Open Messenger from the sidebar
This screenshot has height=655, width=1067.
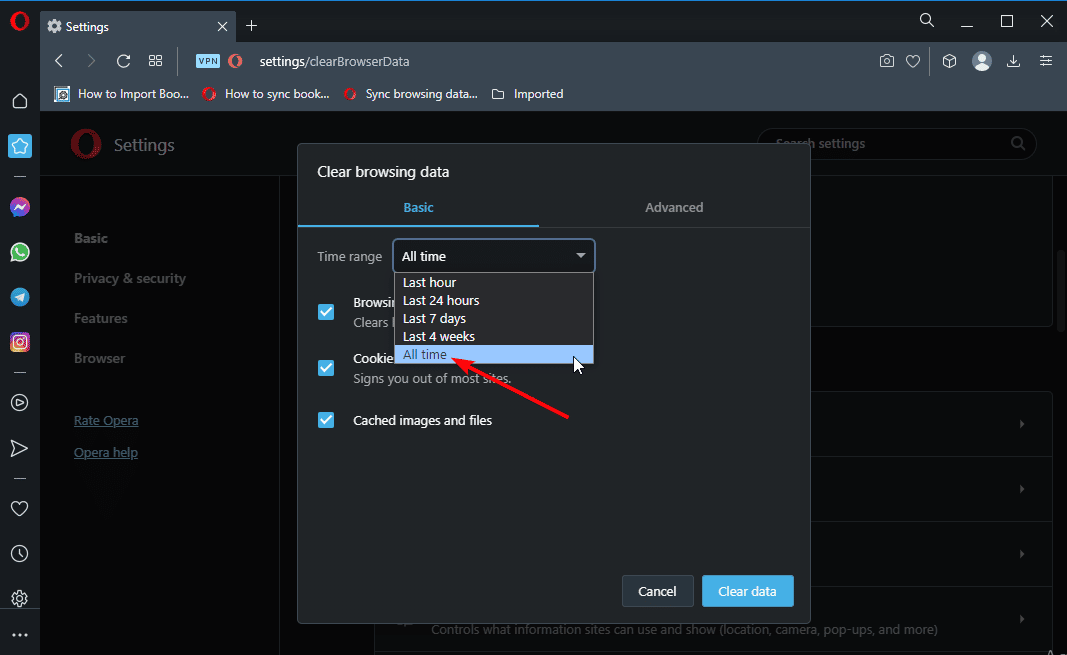(x=20, y=207)
